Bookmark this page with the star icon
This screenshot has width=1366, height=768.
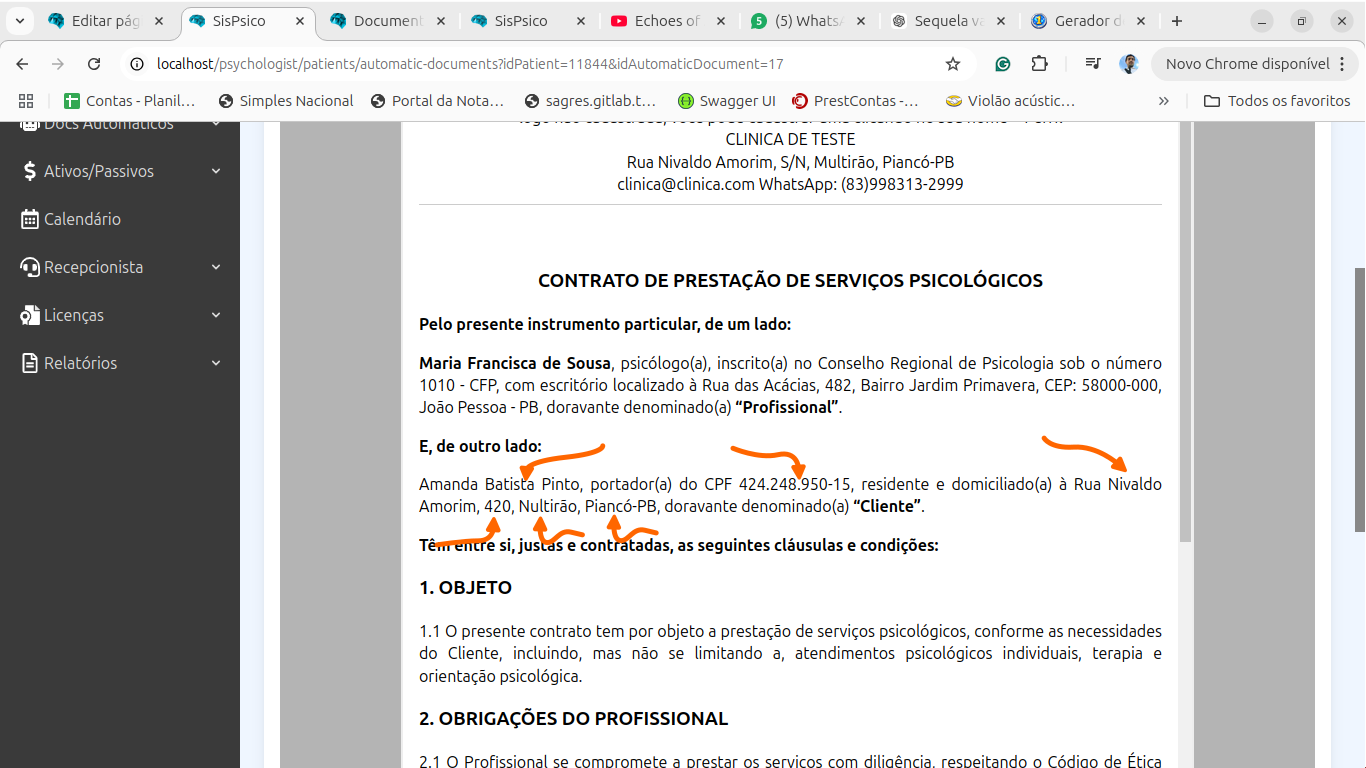pos(953,64)
